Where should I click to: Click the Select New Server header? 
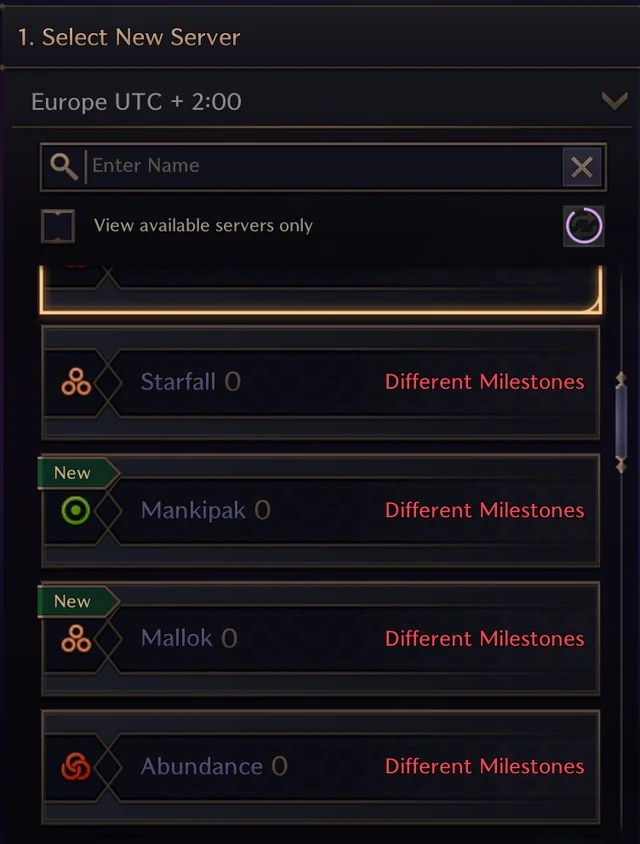(x=127, y=37)
